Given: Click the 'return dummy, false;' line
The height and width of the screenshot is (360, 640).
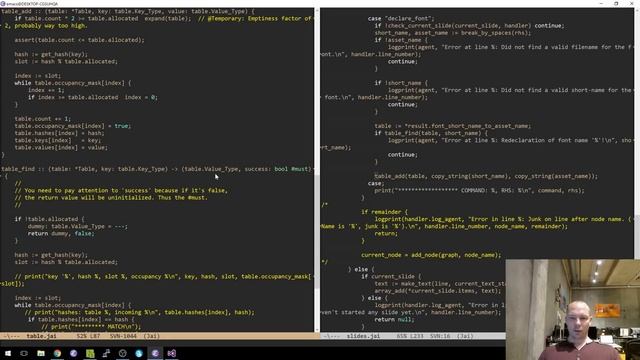Looking at the screenshot, I should coord(61,233).
